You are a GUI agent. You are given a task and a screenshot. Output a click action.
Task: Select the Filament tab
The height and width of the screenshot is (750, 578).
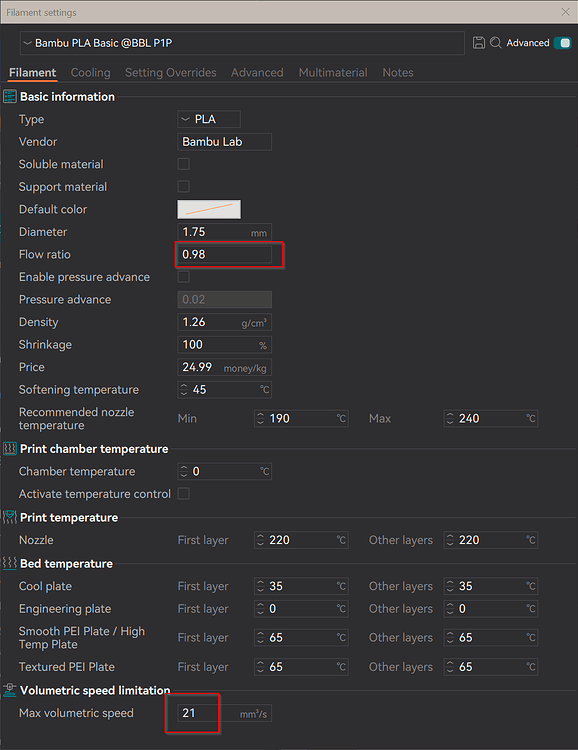pyautogui.click(x=33, y=73)
